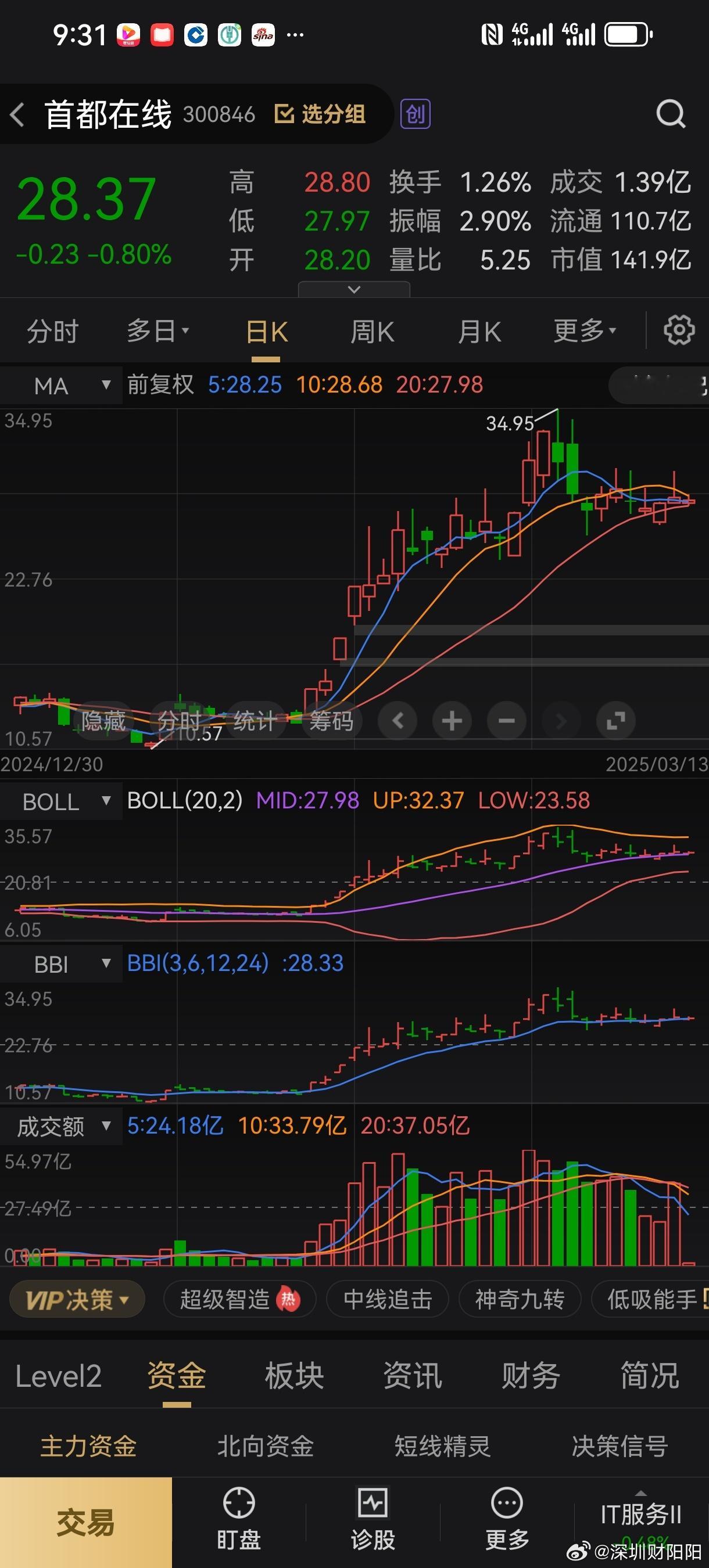The width and height of the screenshot is (709, 1568).
Task: Tap 筹码 button on chart toolbar
Action: tap(331, 721)
